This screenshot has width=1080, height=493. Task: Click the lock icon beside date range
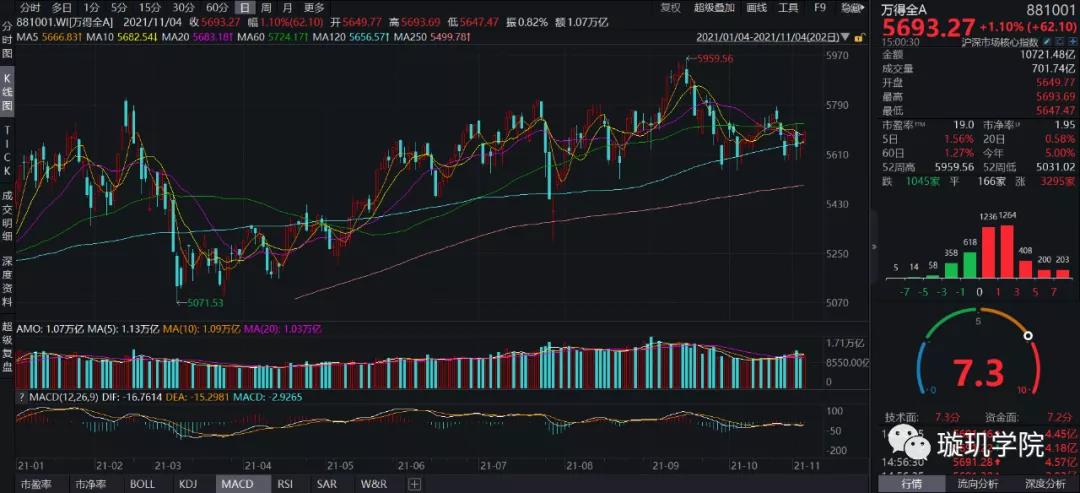coord(859,38)
